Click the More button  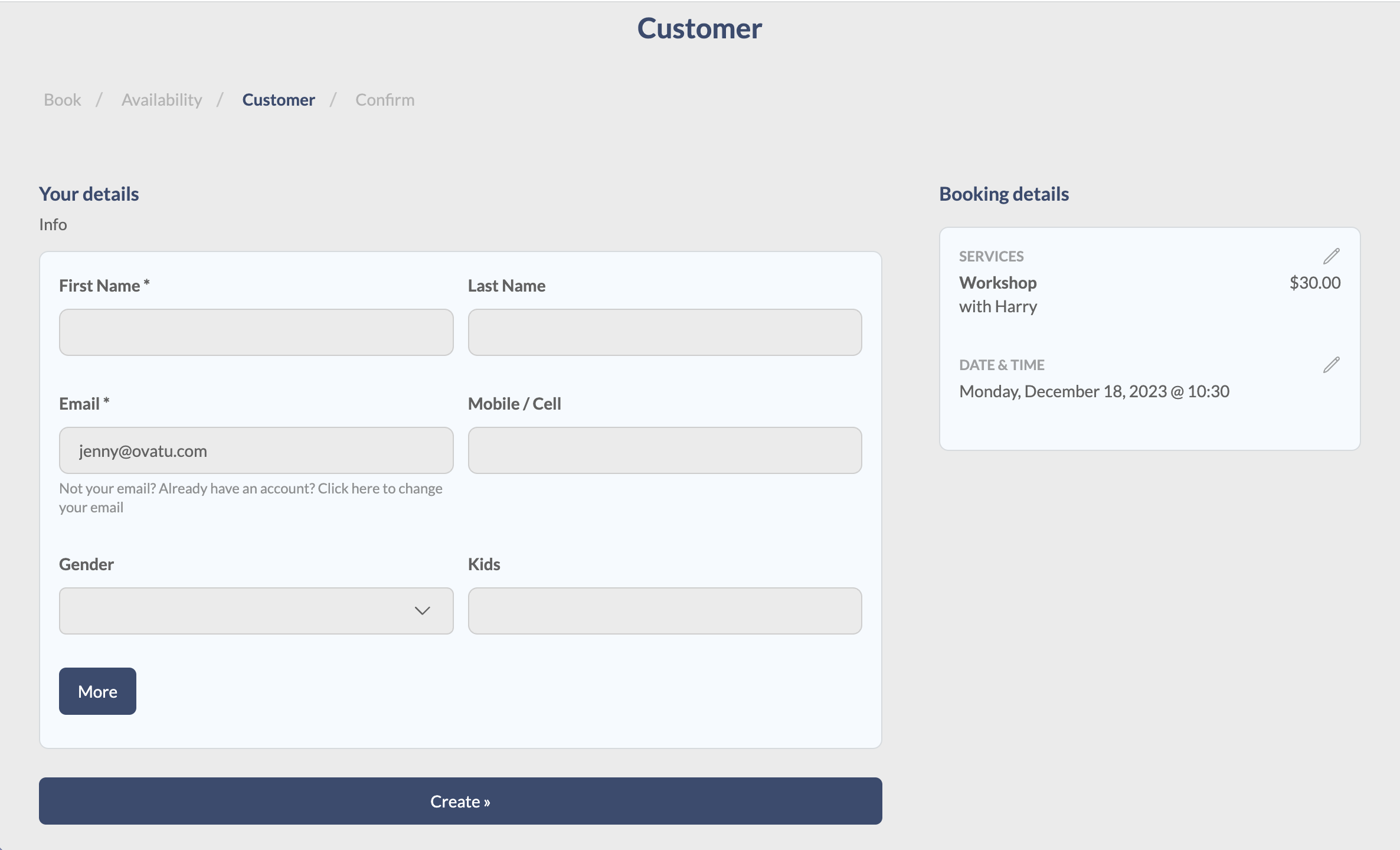pos(97,691)
